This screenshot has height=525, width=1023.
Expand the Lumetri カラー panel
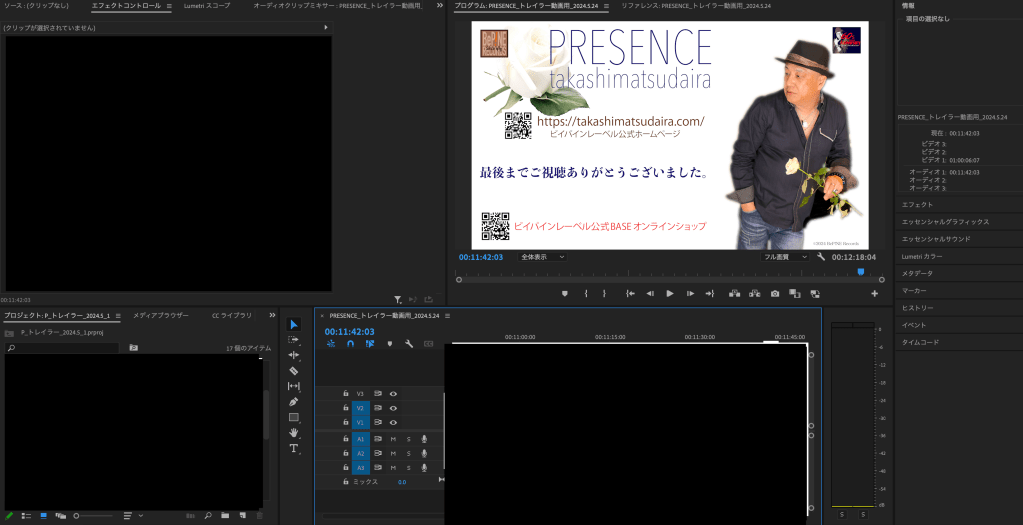pos(922,256)
